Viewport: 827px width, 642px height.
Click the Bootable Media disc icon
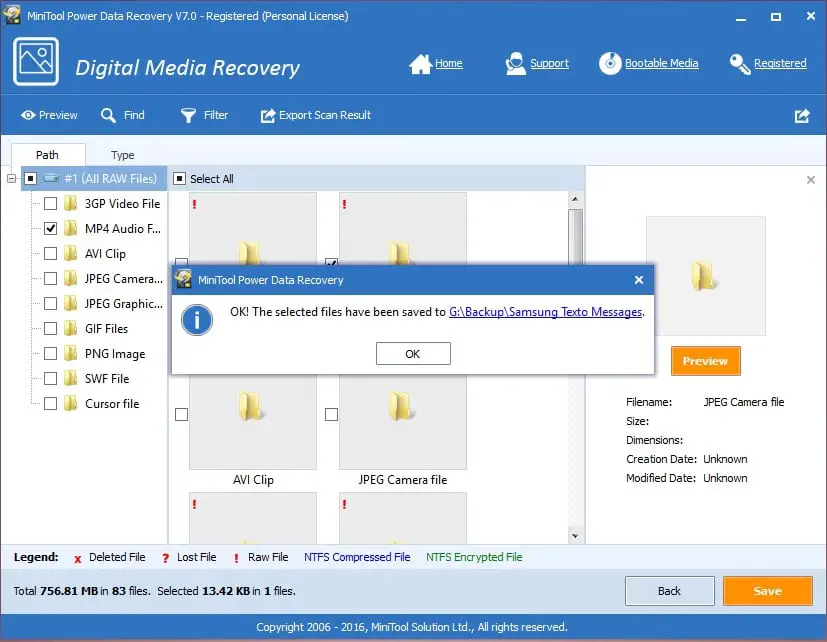[610, 63]
